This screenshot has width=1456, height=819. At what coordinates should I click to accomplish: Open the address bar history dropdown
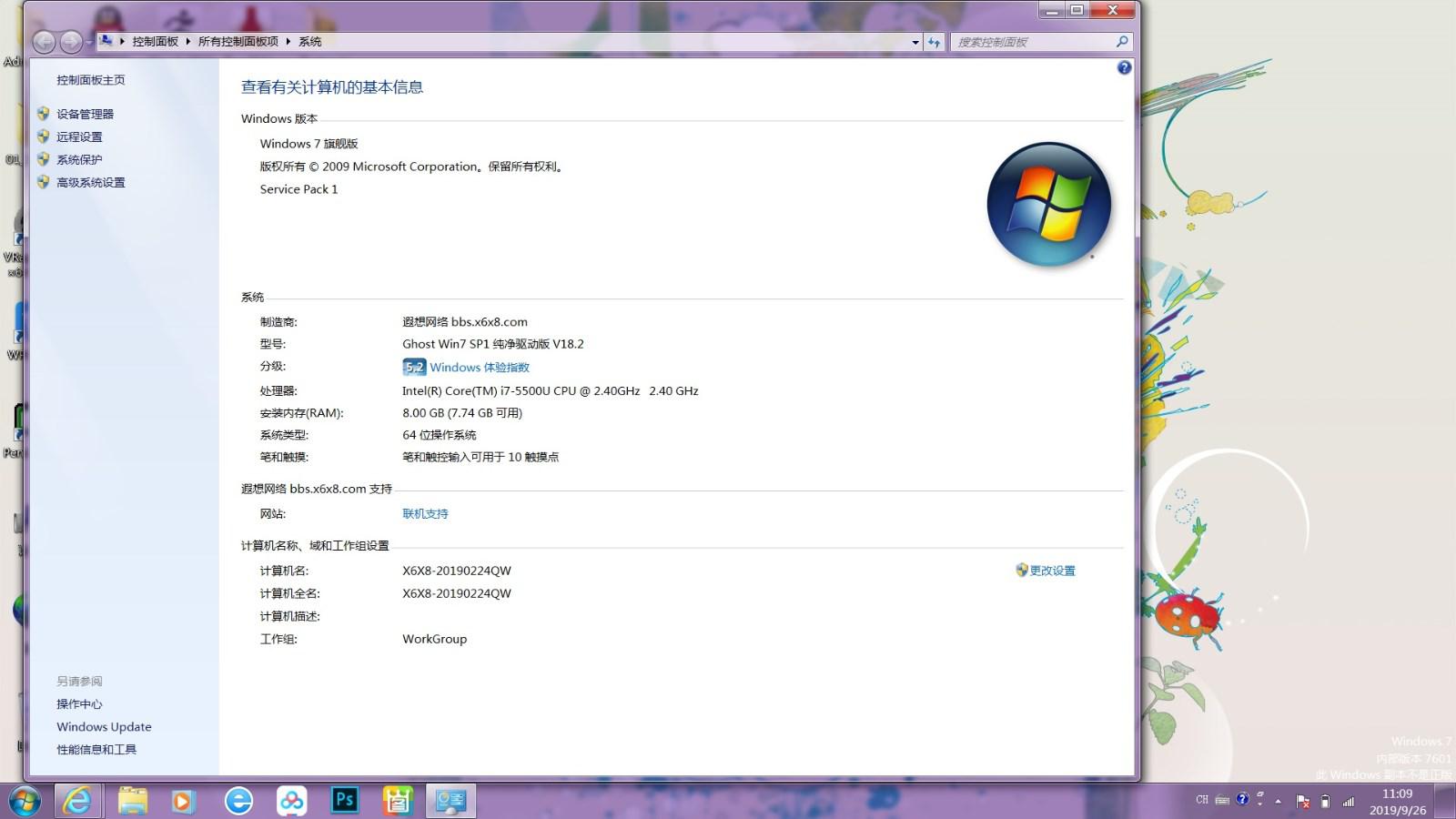(x=915, y=42)
